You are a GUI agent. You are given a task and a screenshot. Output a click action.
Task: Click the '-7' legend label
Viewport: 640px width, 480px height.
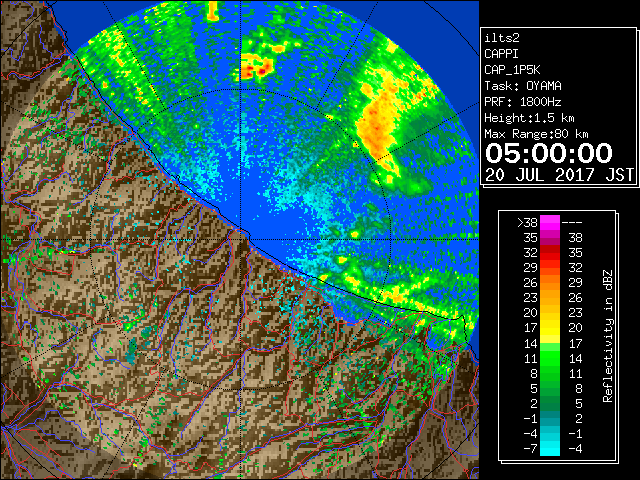(530, 448)
